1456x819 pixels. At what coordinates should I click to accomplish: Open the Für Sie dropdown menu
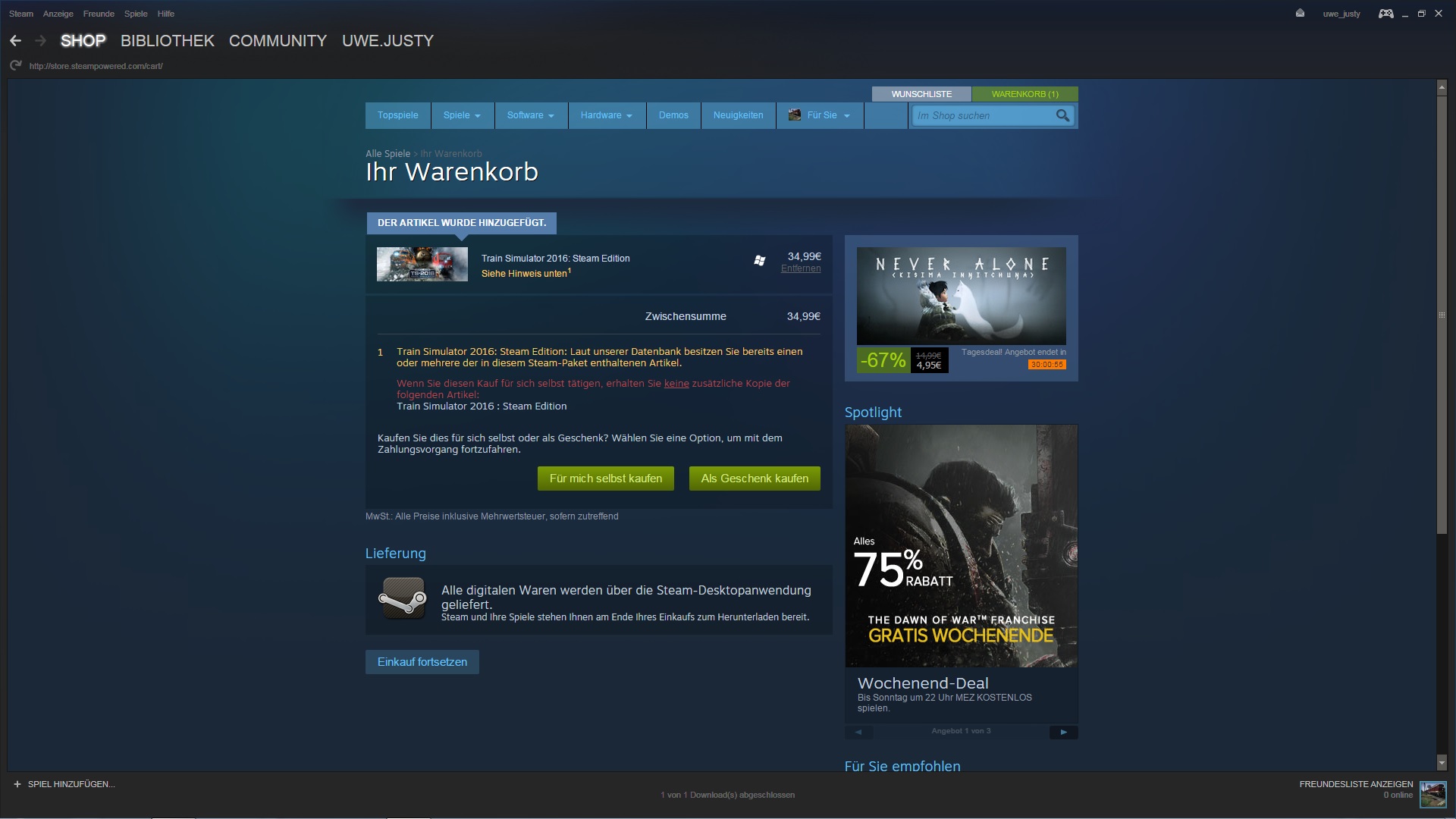(820, 115)
